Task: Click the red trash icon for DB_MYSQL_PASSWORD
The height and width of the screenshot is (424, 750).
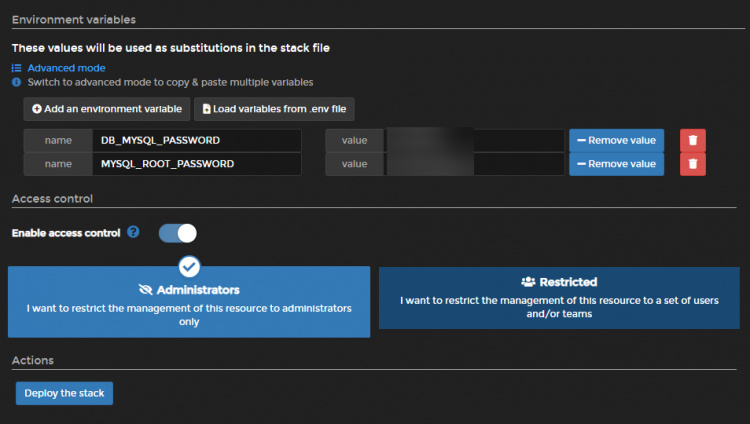Action: click(x=693, y=140)
